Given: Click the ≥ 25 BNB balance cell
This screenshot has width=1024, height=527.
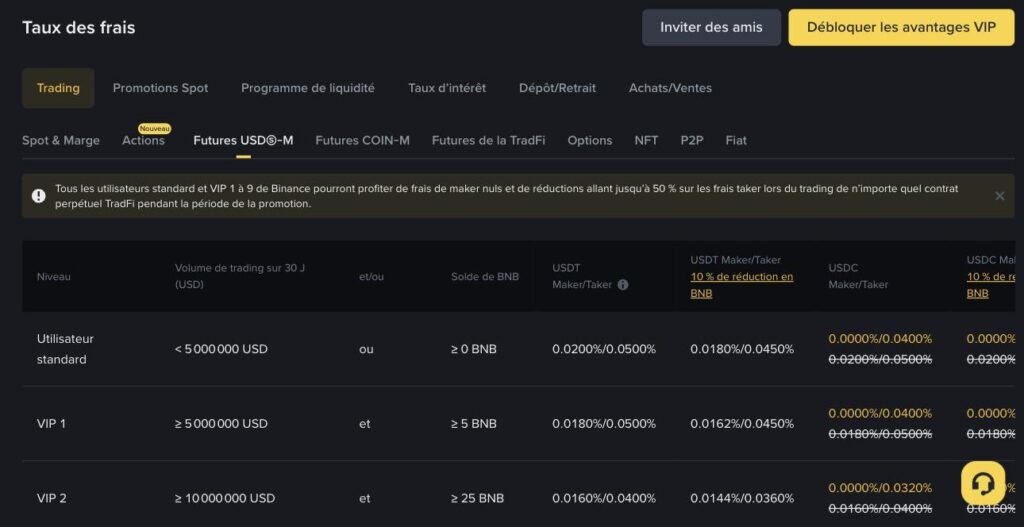Looking at the screenshot, I should tap(477, 498).
